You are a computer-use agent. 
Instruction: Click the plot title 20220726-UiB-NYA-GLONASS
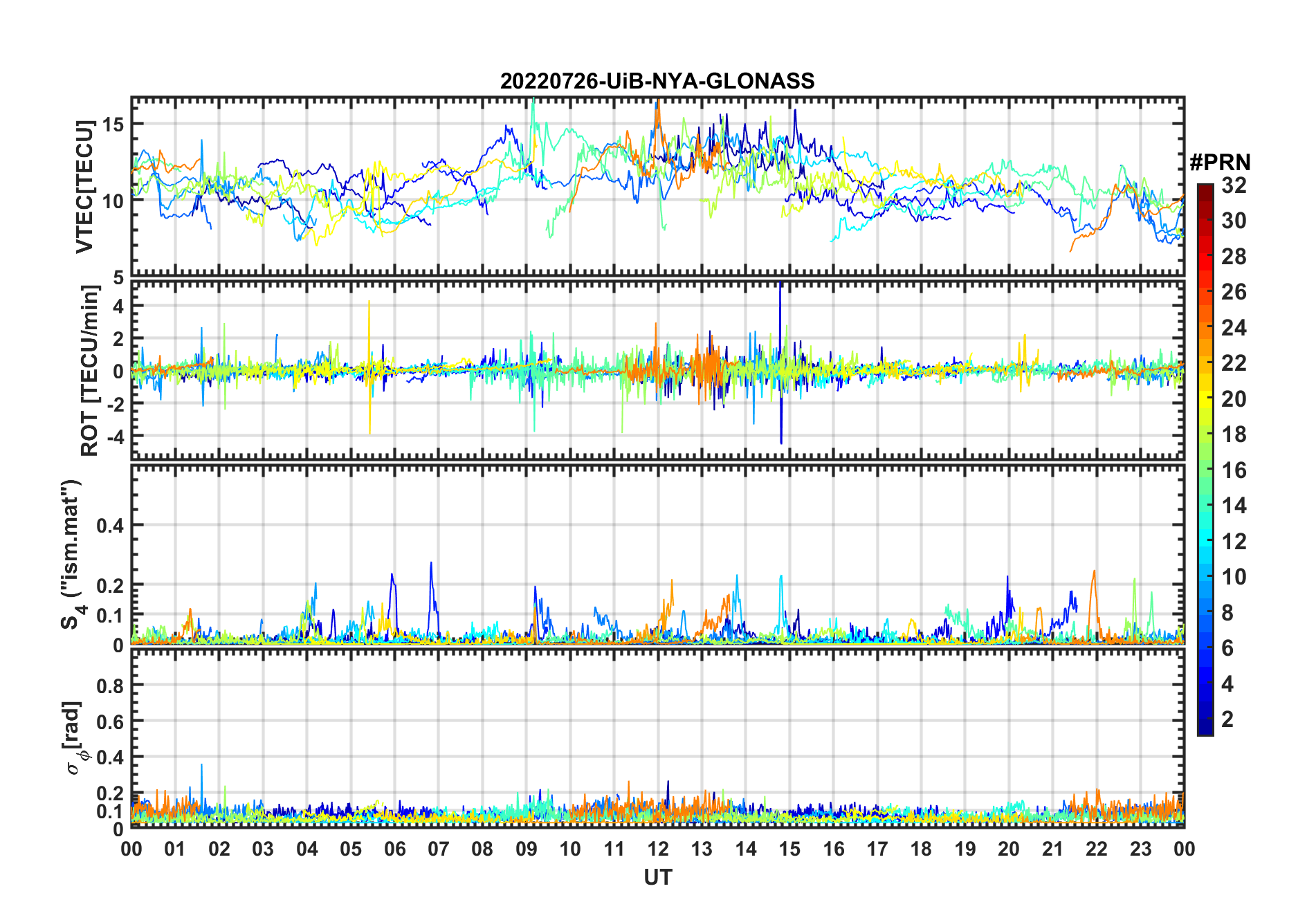click(657, 81)
